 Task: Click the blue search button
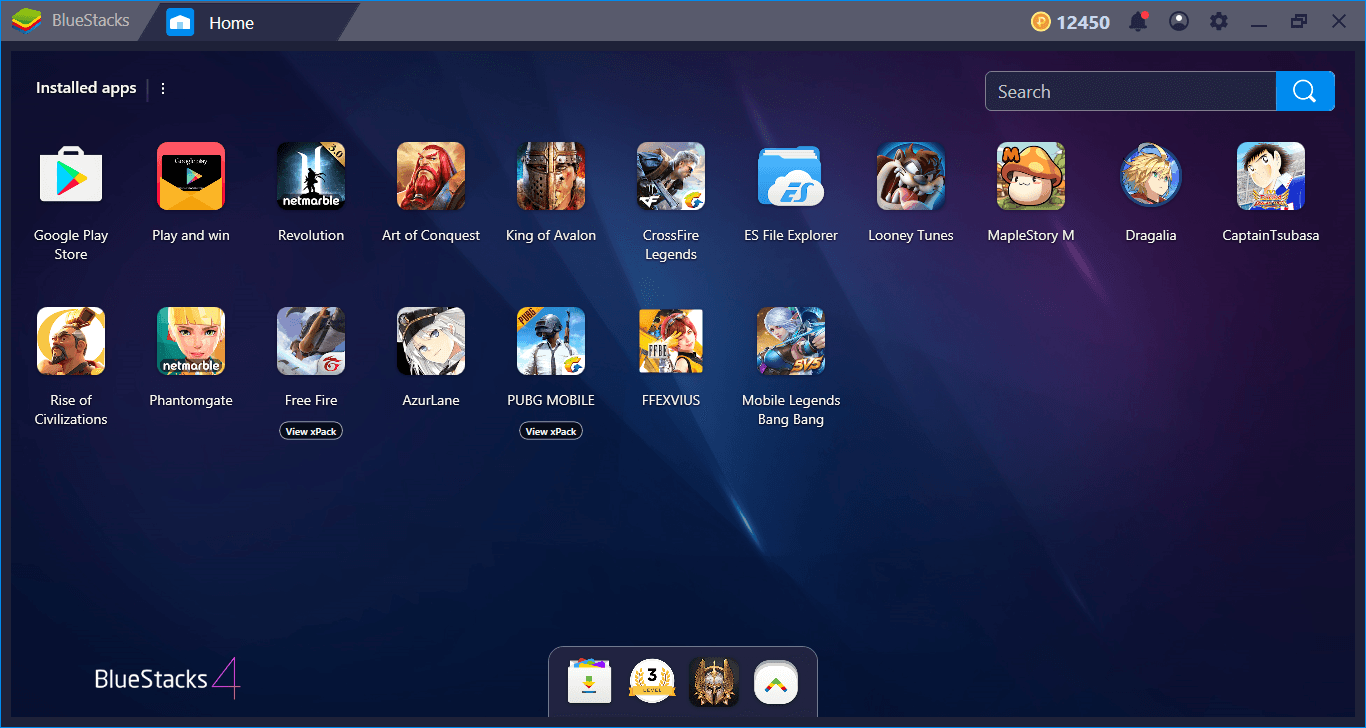pyautogui.click(x=1305, y=91)
